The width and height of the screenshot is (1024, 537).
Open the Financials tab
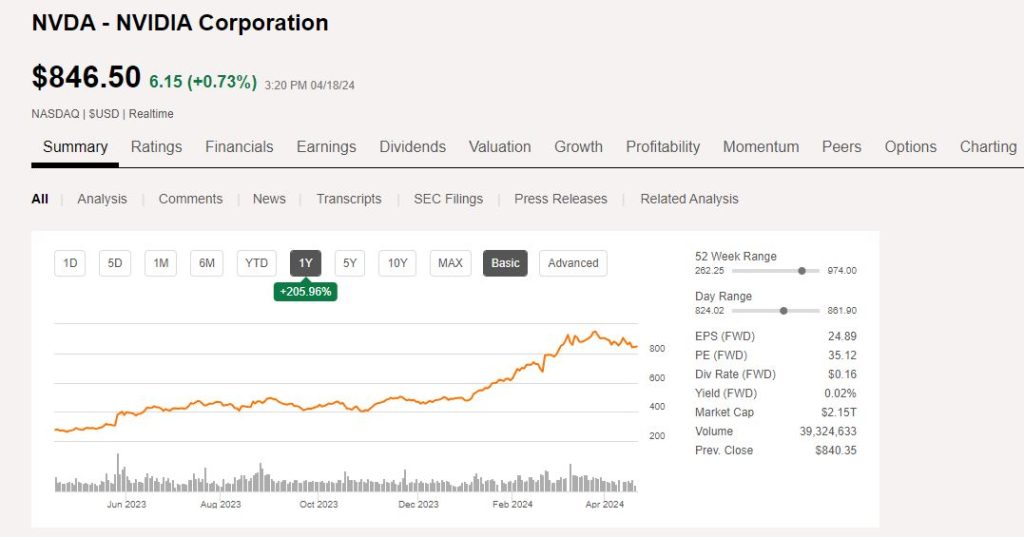click(x=239, y=147)
